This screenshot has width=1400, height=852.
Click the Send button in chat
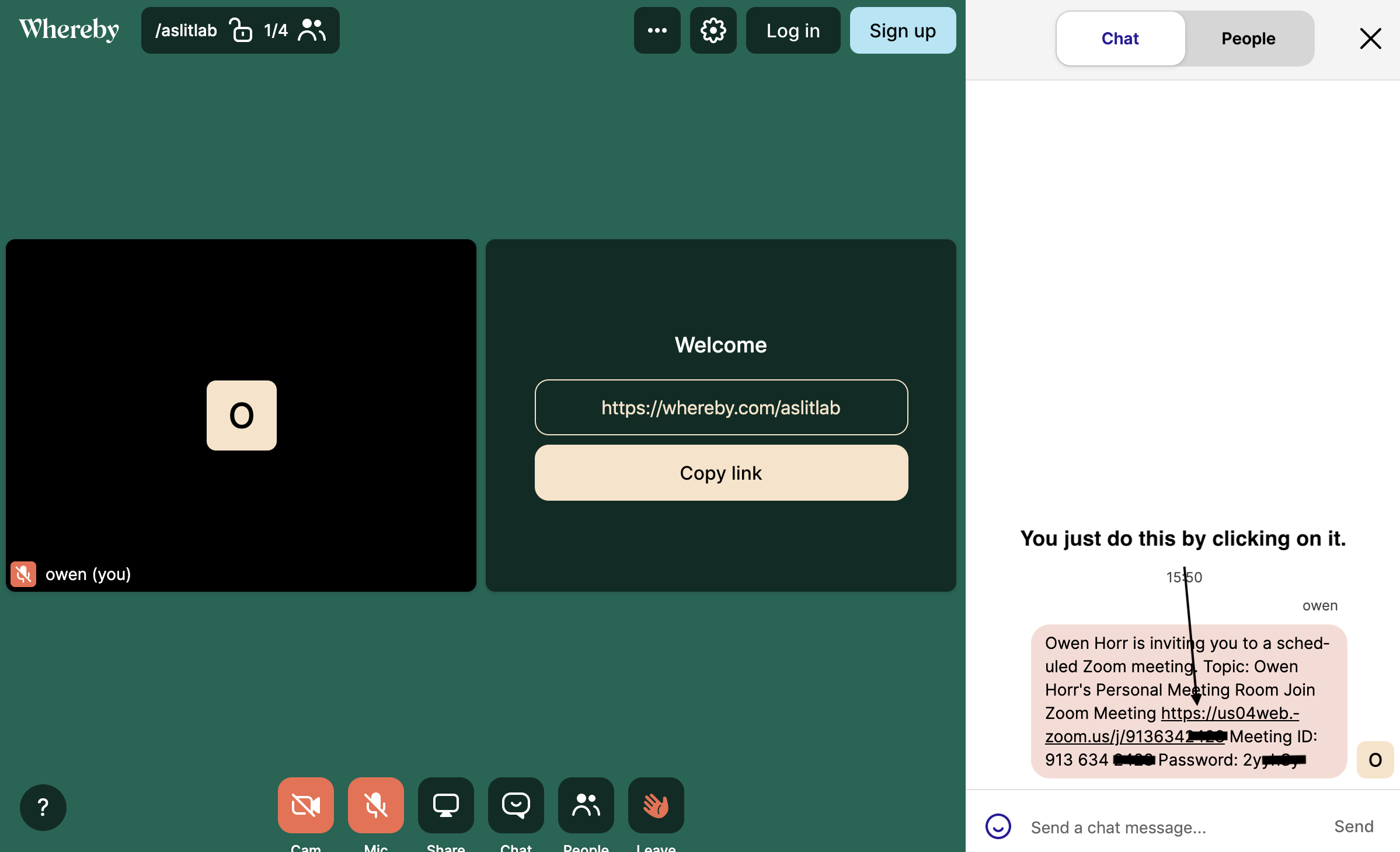tap(1353, 827)
